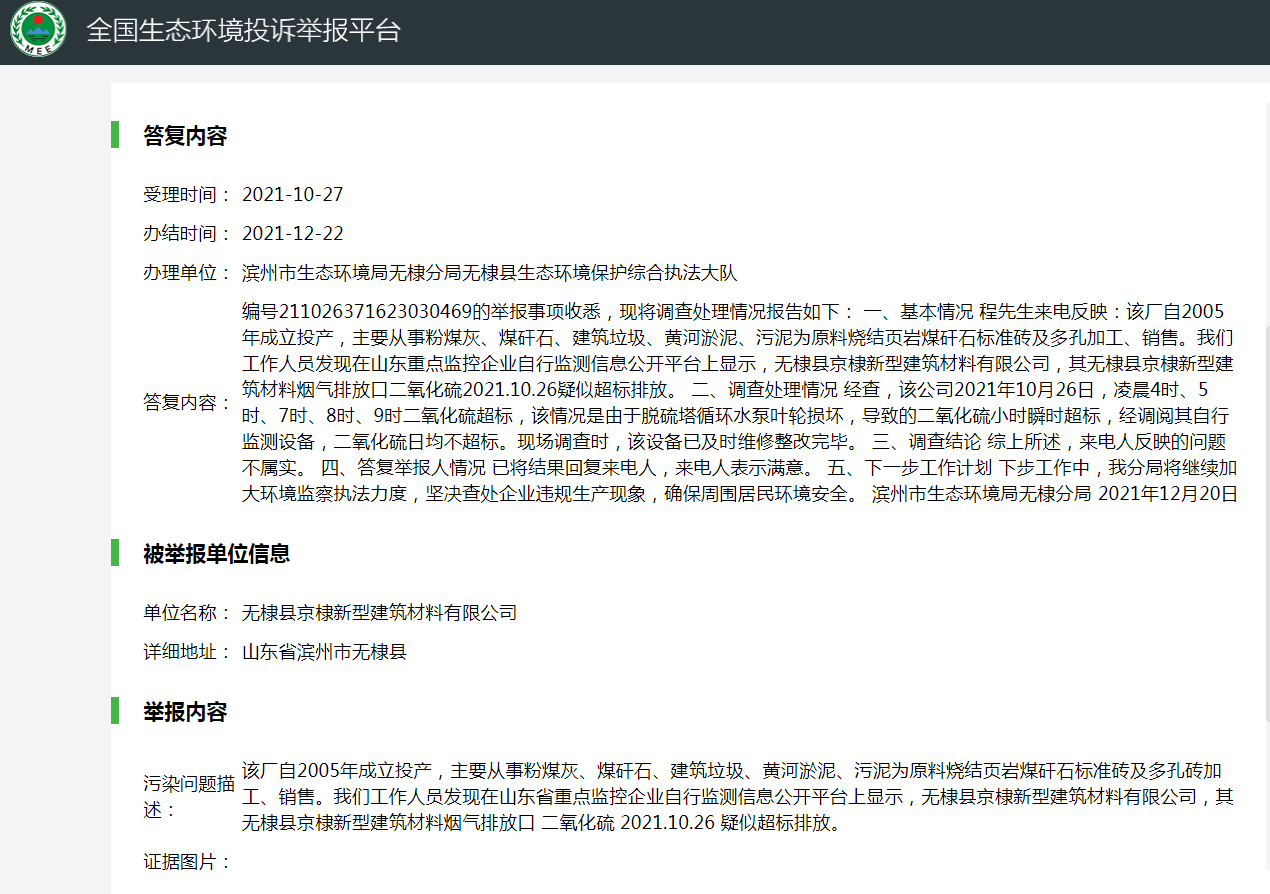Click the address 山东省滨州市无棣县
Screen dimensions: 1270x894
coord(325,652)
